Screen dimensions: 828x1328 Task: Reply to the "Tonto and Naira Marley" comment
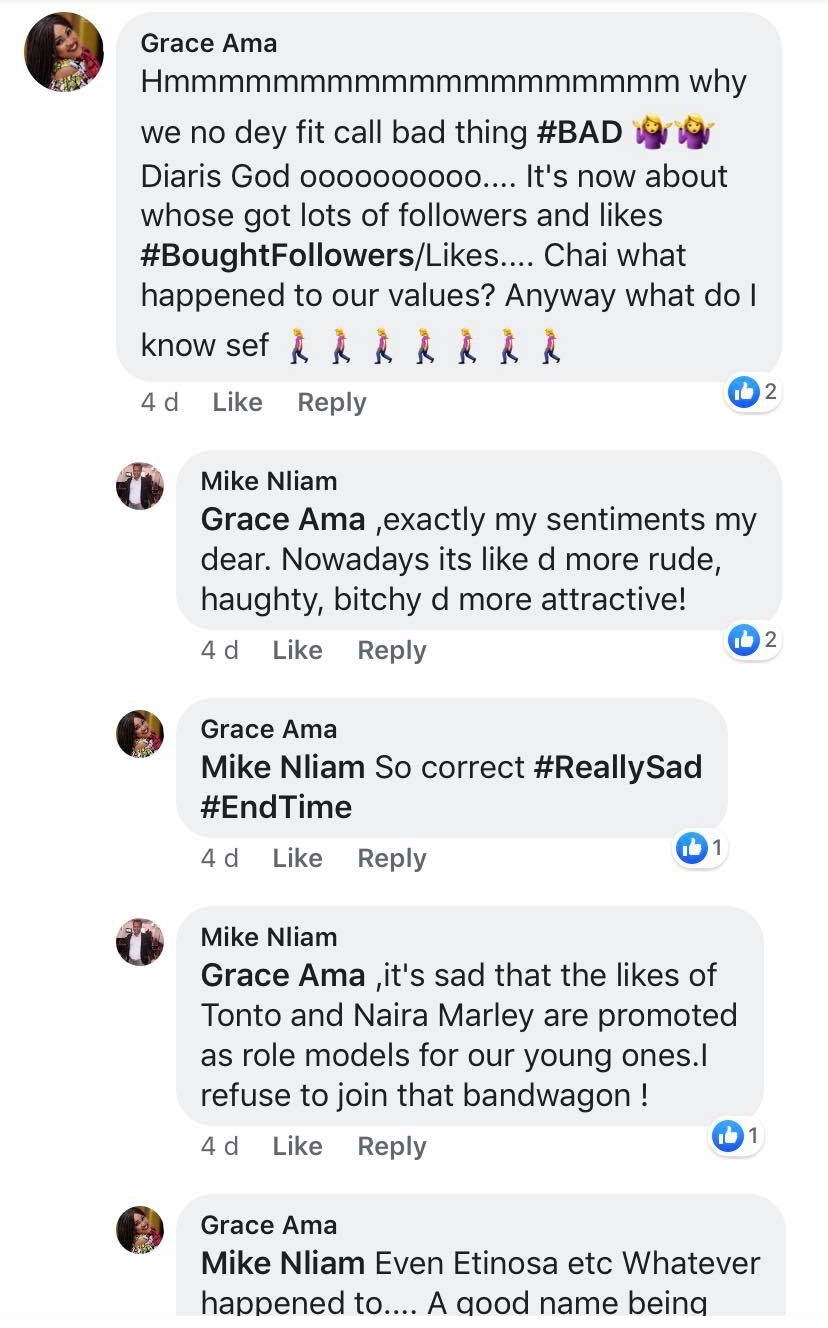(392, 1146)
